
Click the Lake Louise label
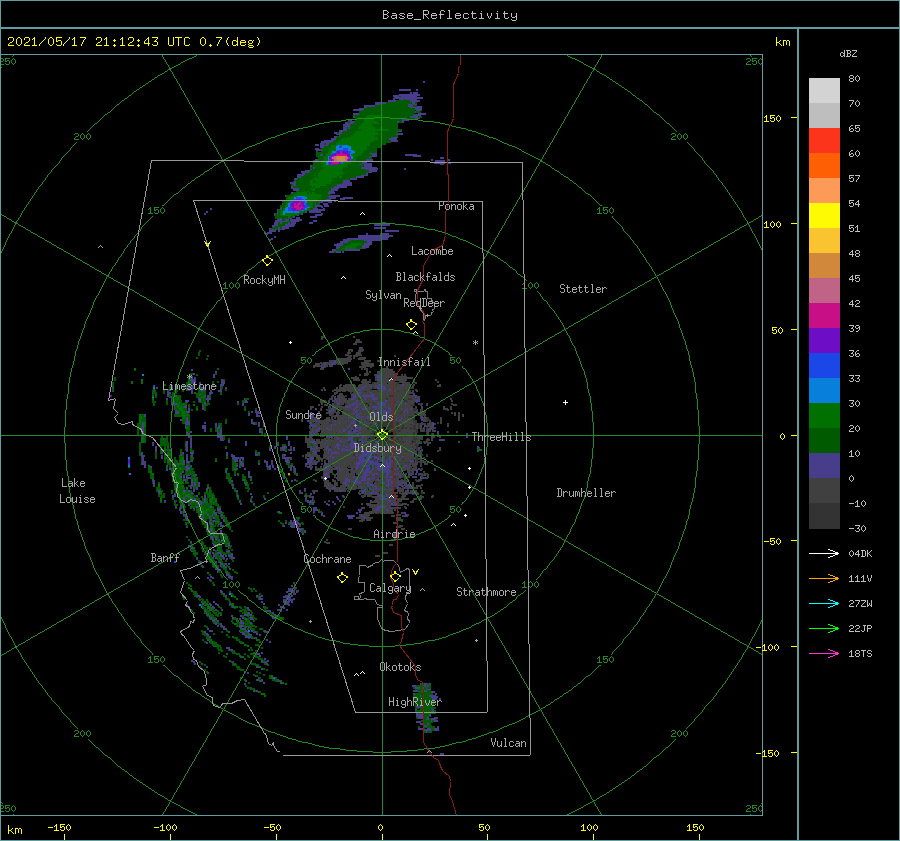(x=77, y=491)
